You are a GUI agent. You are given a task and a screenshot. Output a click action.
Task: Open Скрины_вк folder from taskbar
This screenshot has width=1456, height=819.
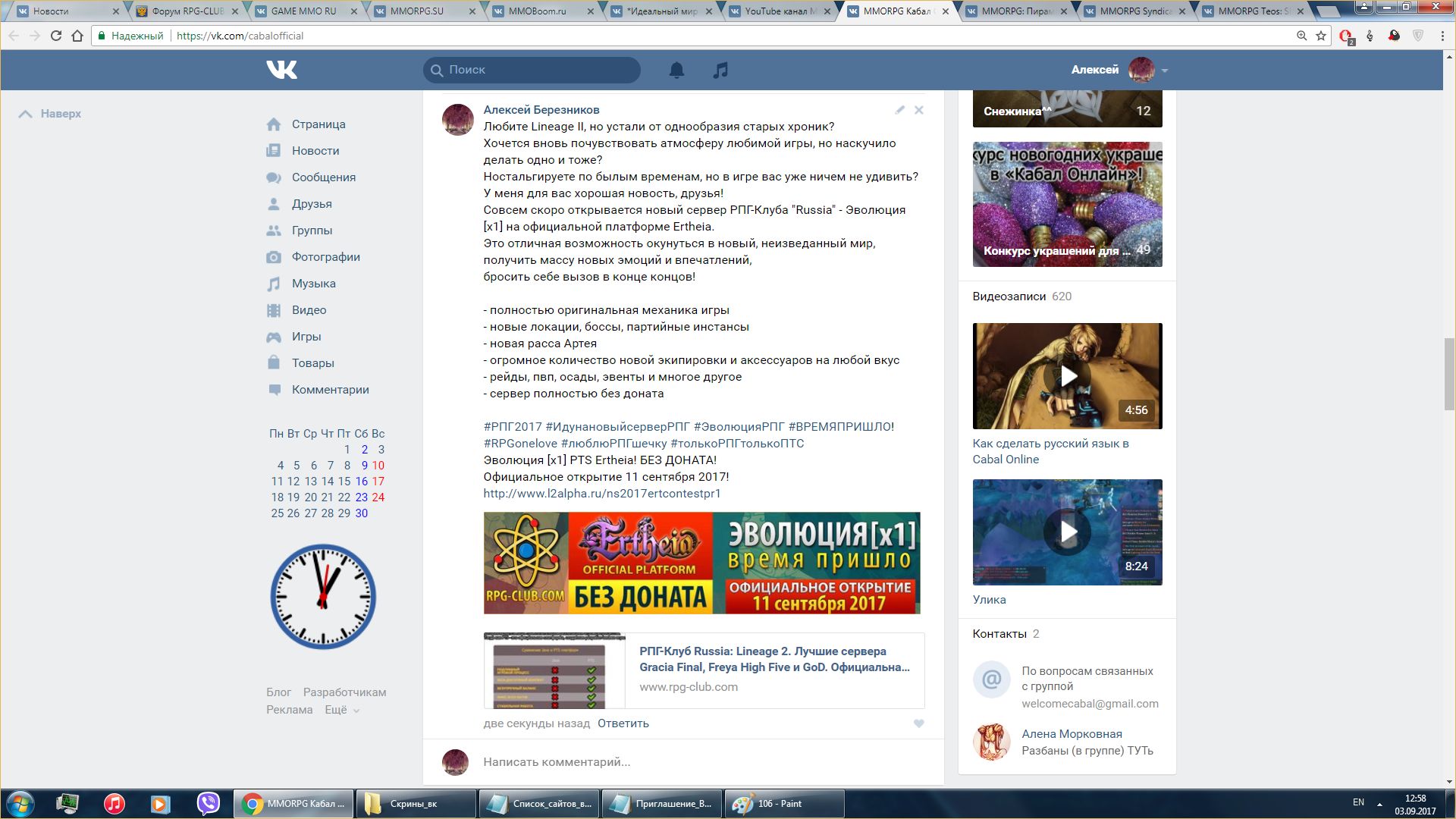coord(416,804)
